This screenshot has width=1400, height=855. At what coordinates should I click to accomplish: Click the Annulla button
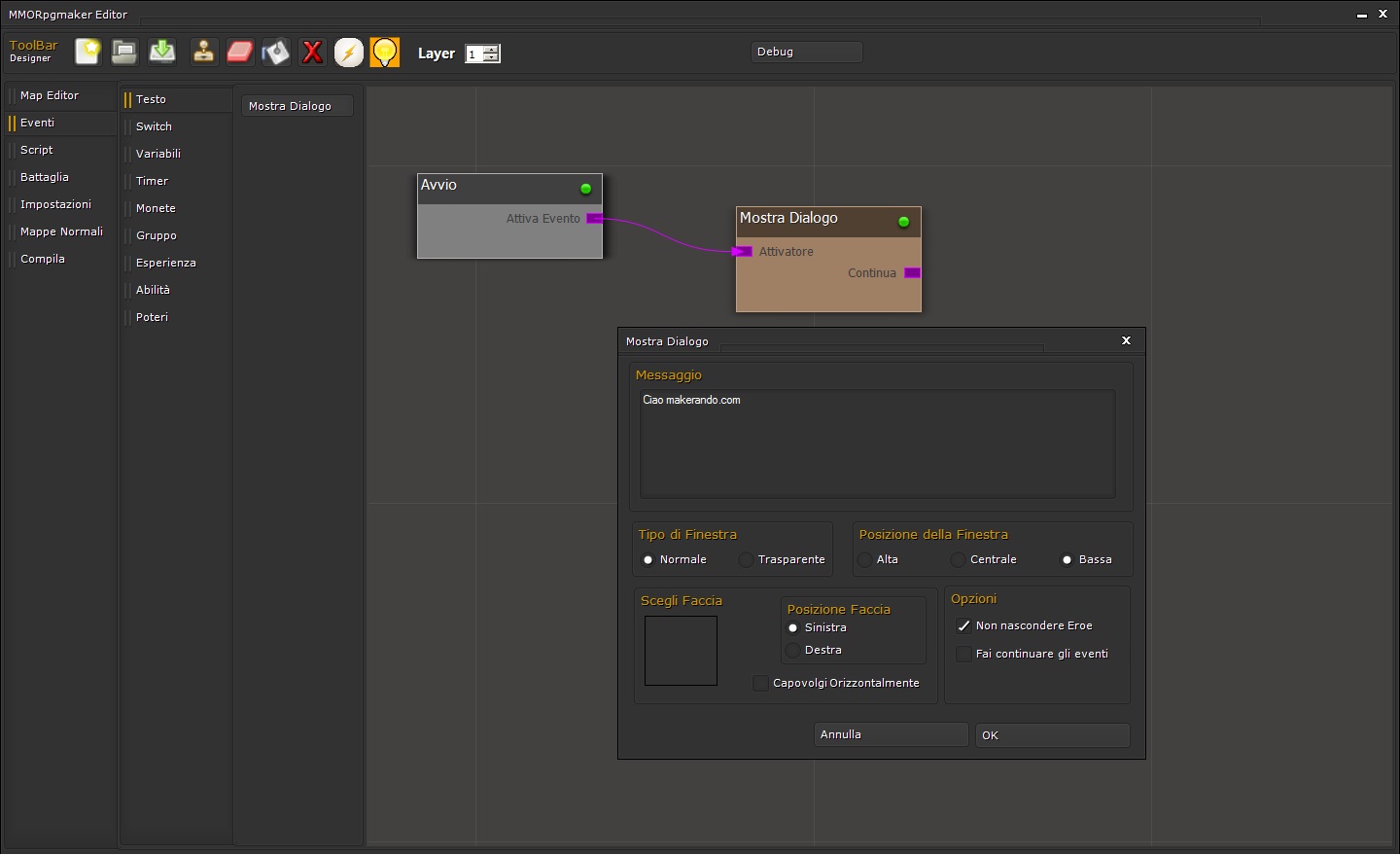coord(892,734)
